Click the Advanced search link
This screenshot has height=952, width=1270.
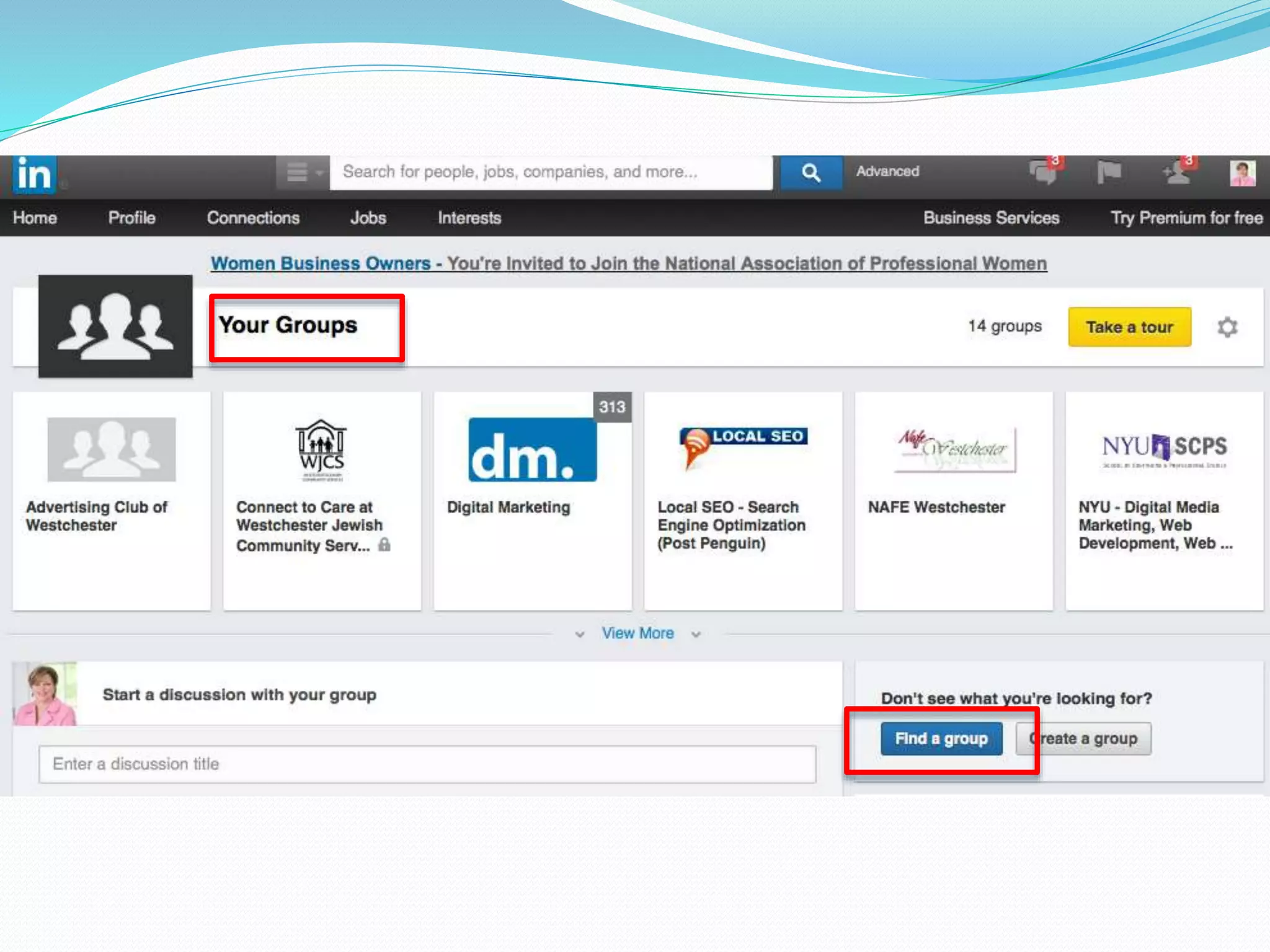[x=887, y=172]
